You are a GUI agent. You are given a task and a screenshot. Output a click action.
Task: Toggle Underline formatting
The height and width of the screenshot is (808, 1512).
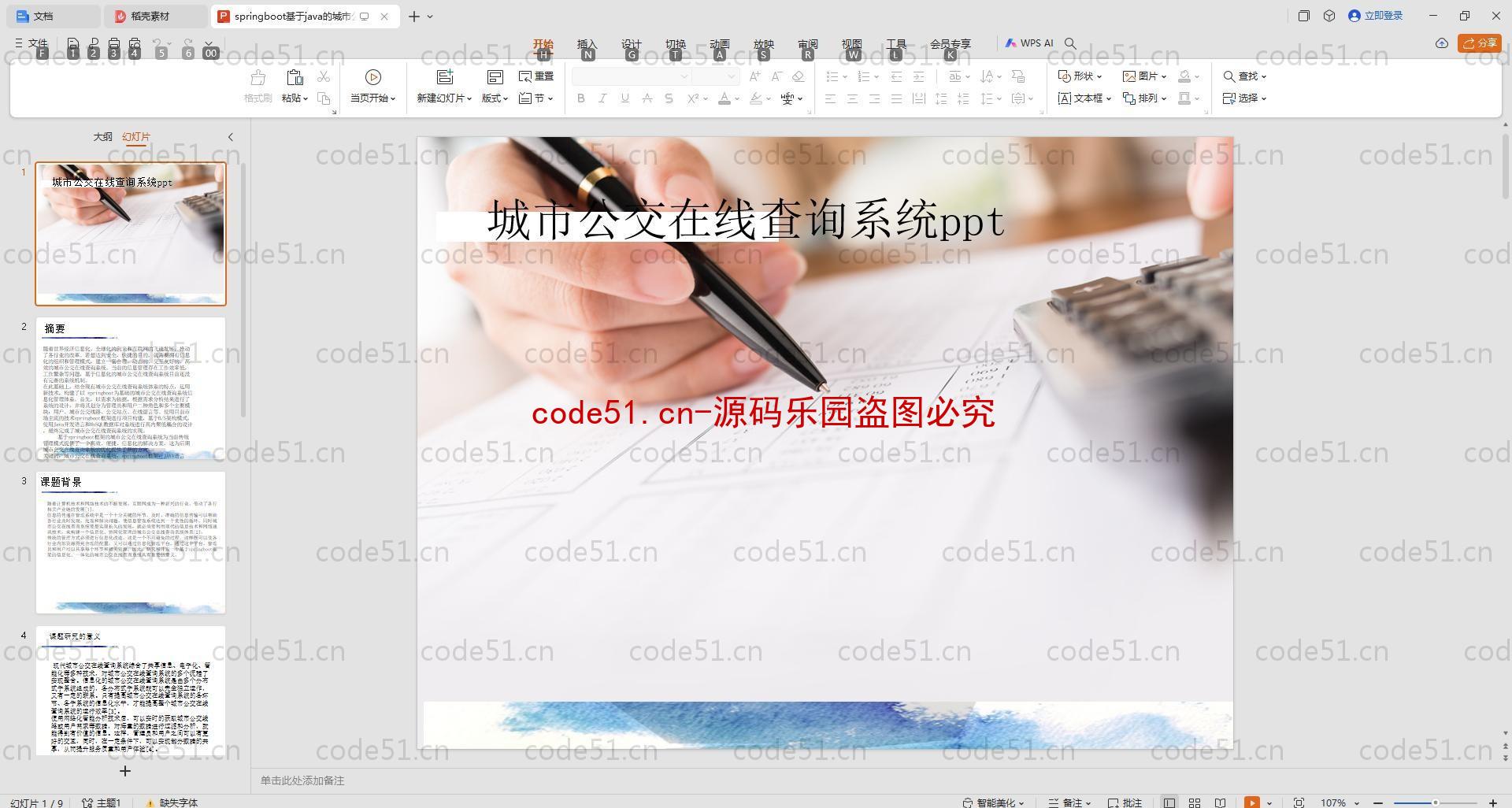[624, 98]
